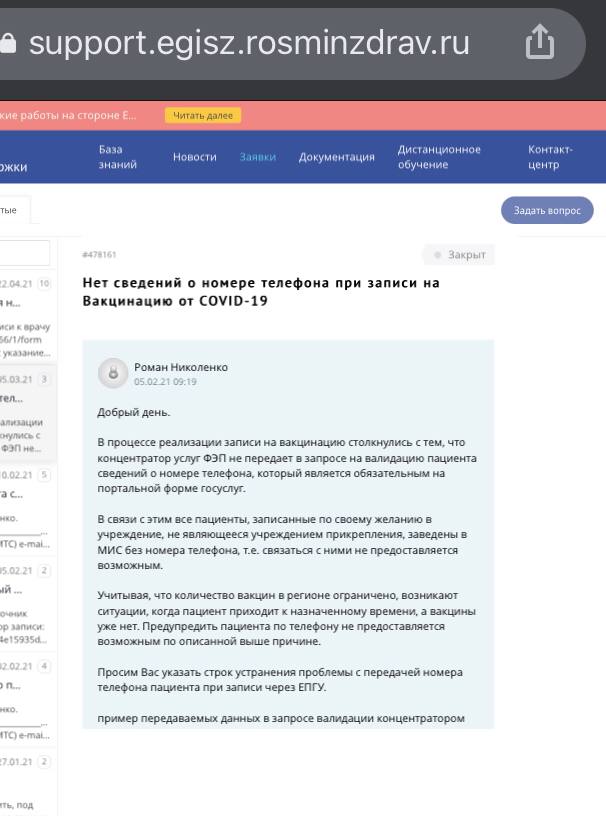The image size is (606, 816).
Task: Open the "Контакт-центр" menu item
Action: click(550, 157)
